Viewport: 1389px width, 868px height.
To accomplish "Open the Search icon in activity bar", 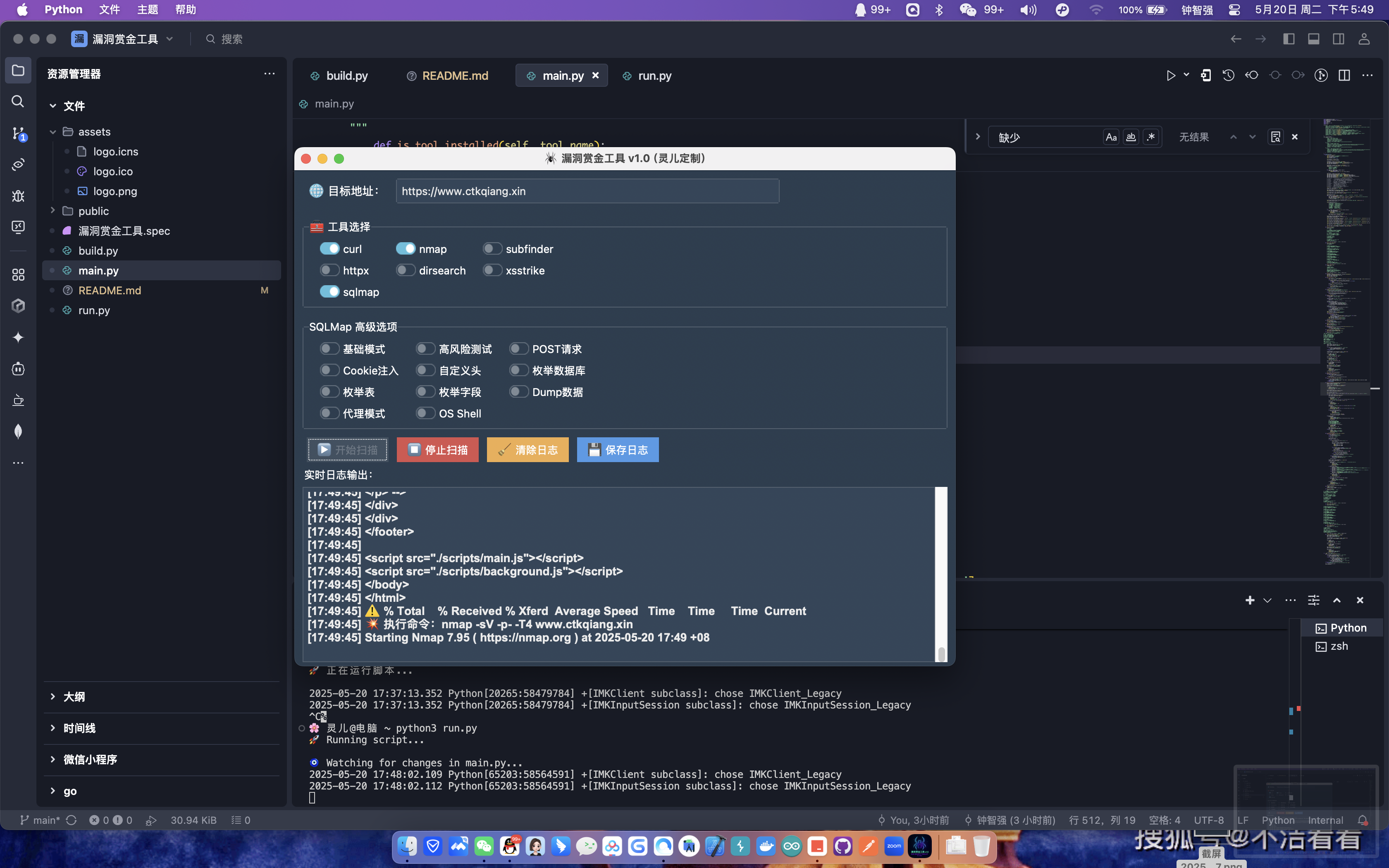I will coord(18,102).
